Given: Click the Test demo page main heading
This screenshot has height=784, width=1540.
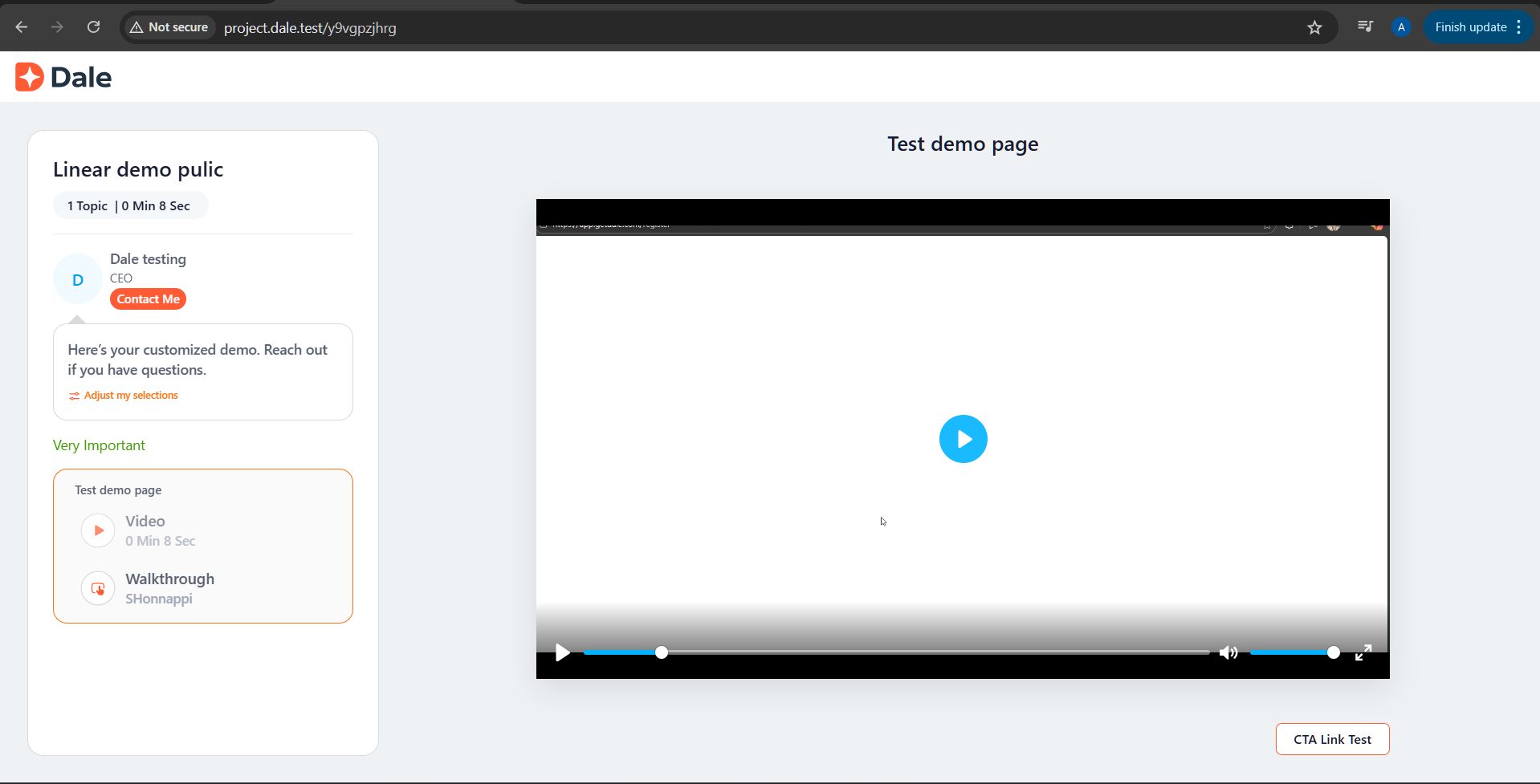Looking at the screenshot, I should [963, 144].
